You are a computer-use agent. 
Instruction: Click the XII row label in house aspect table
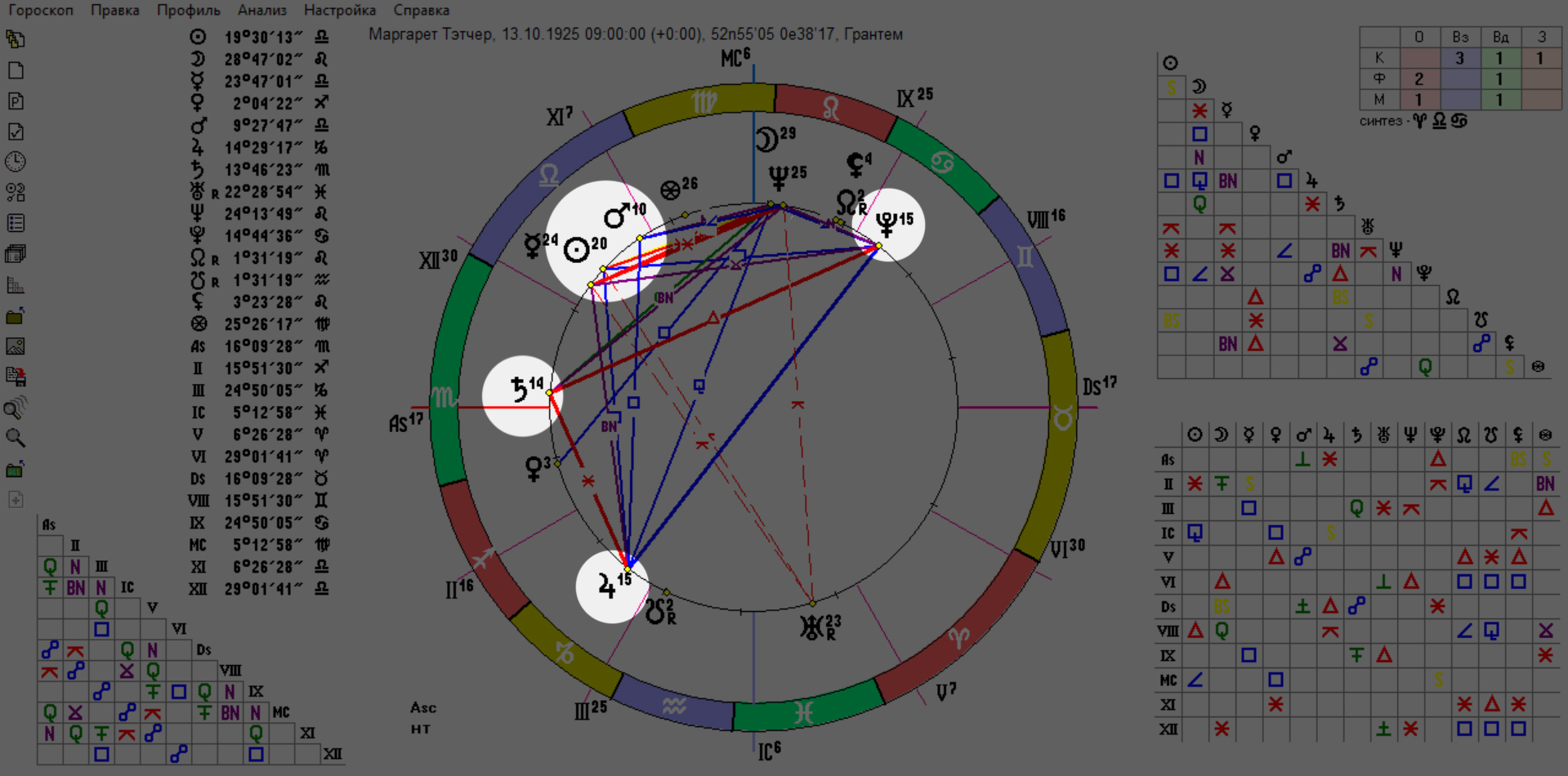[x=1168, y=729]
